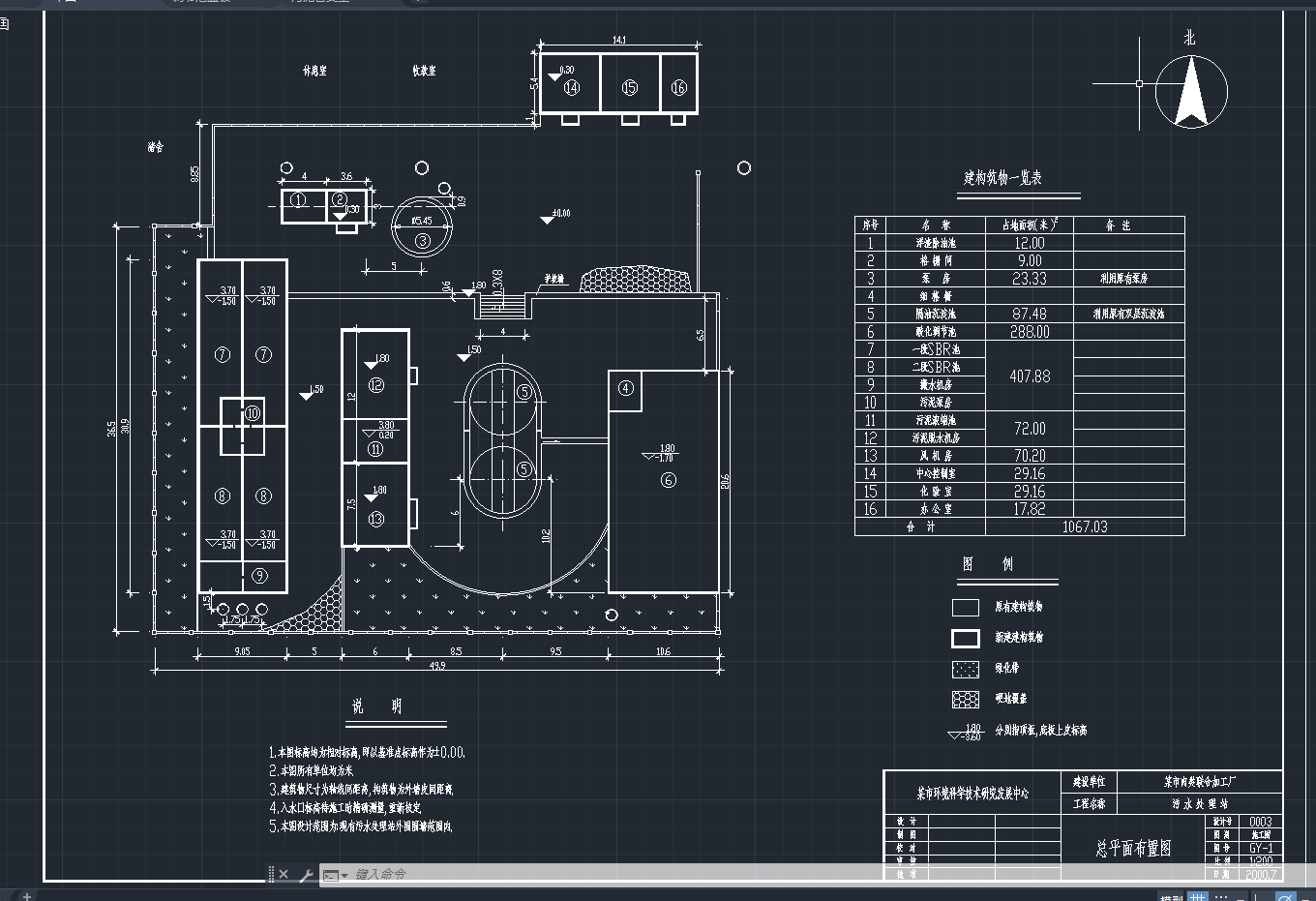
Task: Select the Ø5.45 diameter dimension text
Action: (421, 221)
